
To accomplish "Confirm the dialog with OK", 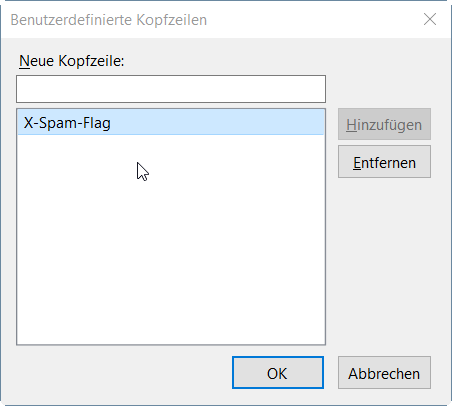I will 278,373.
